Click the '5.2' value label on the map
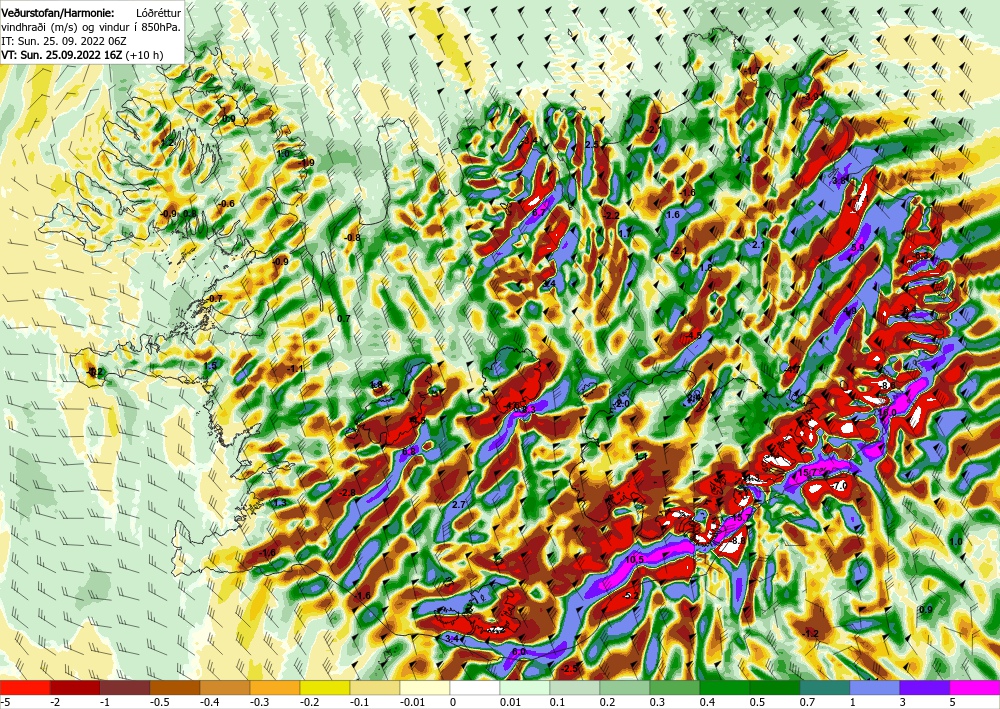1000x709 pixels. coord(632,595)
